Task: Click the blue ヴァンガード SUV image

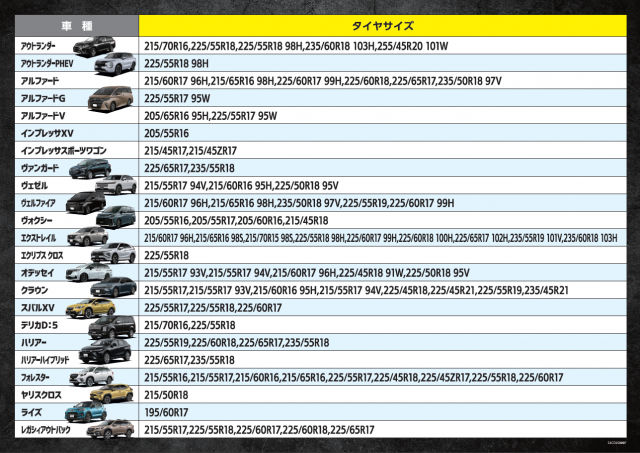Action: click(x=89, y=168)
